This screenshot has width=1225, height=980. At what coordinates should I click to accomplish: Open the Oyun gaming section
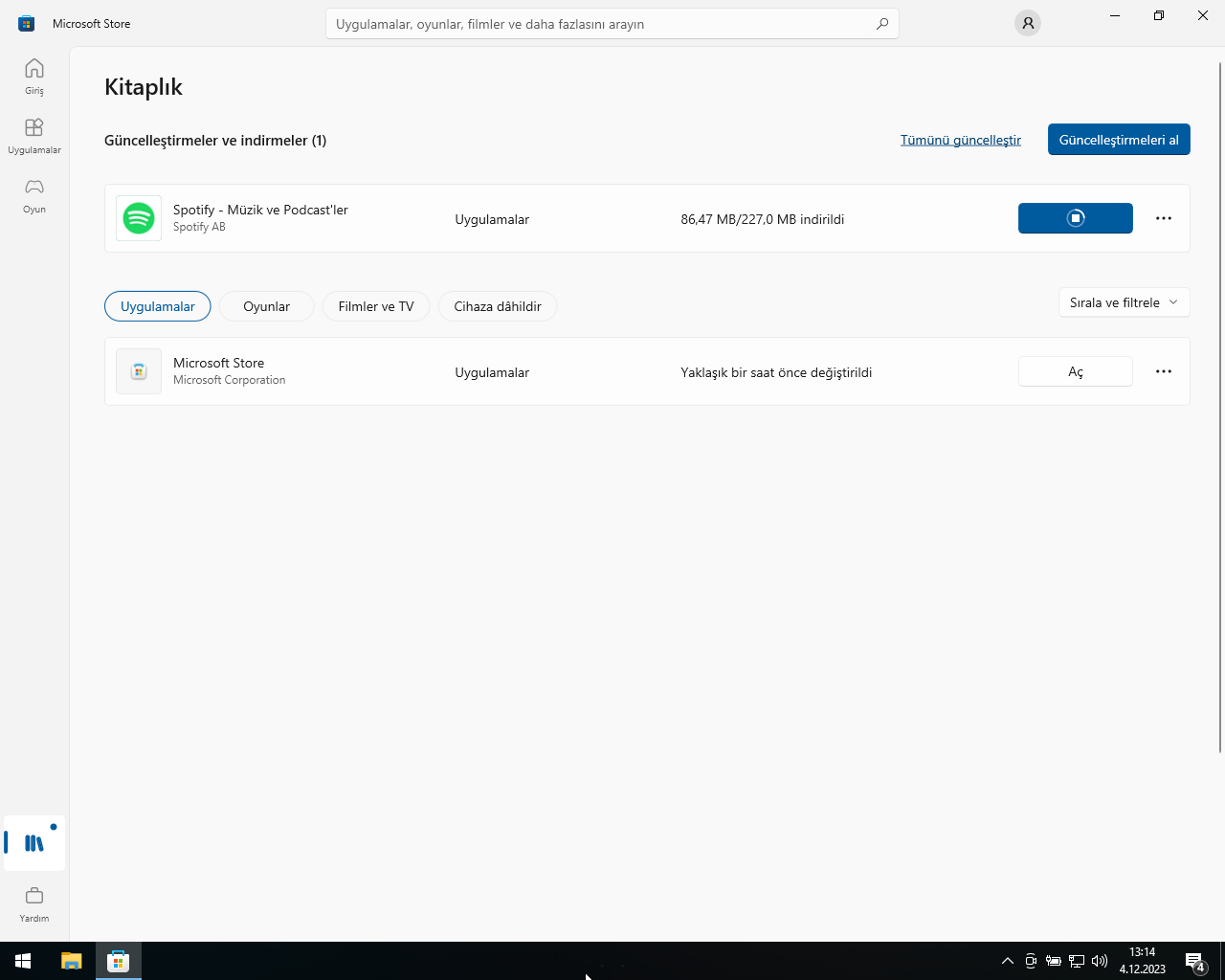(x=34, y=195)
